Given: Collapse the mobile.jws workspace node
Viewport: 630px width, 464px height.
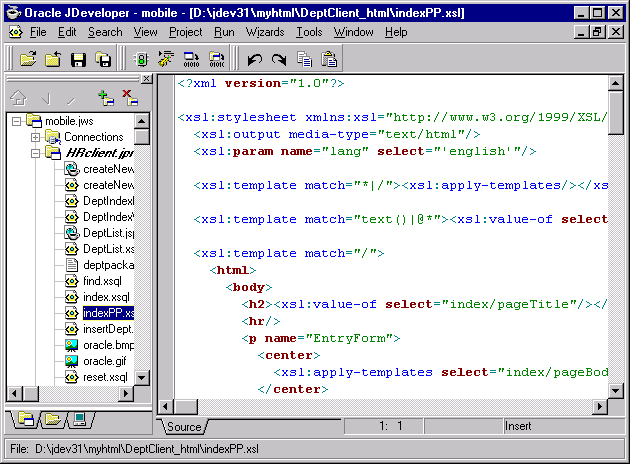Looking at the screenshot, I should point(17,121).
